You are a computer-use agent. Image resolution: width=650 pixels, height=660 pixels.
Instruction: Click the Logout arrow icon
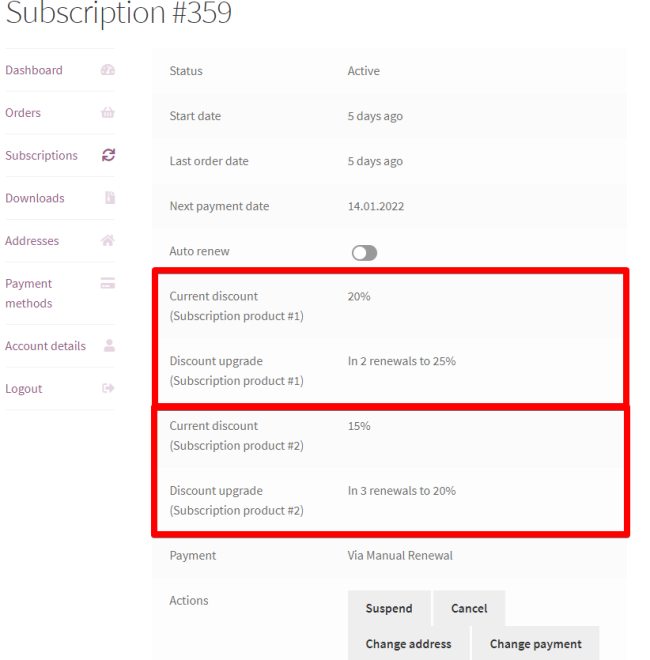tap(108, 388)
